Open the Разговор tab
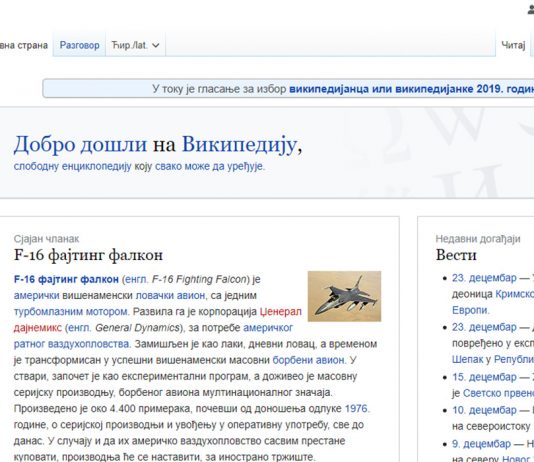The height and width of the screenshot is (462, 534). point(79,45)
